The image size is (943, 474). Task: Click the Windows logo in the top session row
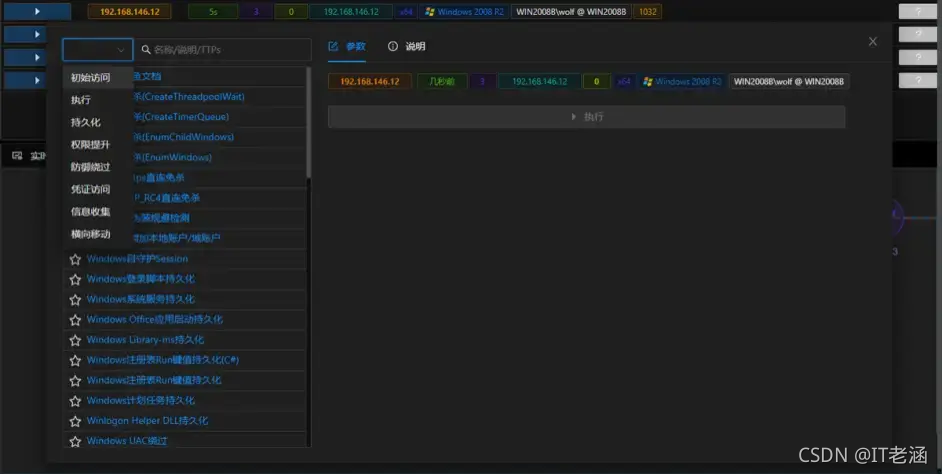(x=429, y=11)
